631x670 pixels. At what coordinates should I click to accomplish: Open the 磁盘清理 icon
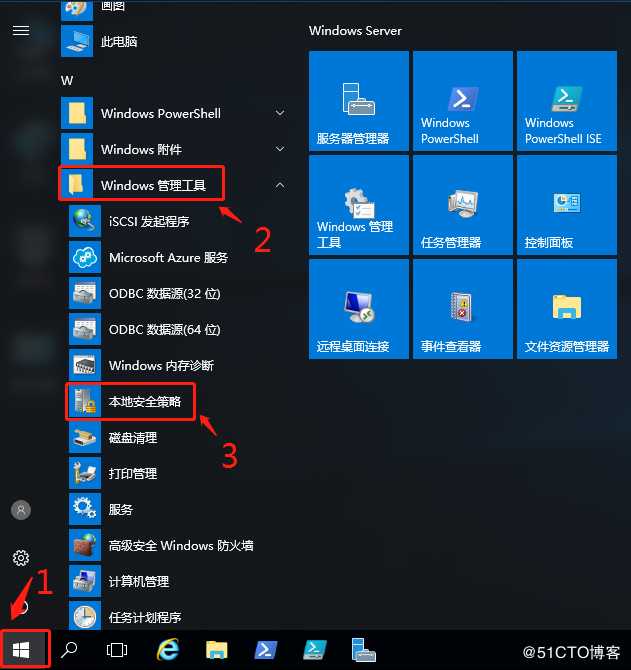coord(85,437)
